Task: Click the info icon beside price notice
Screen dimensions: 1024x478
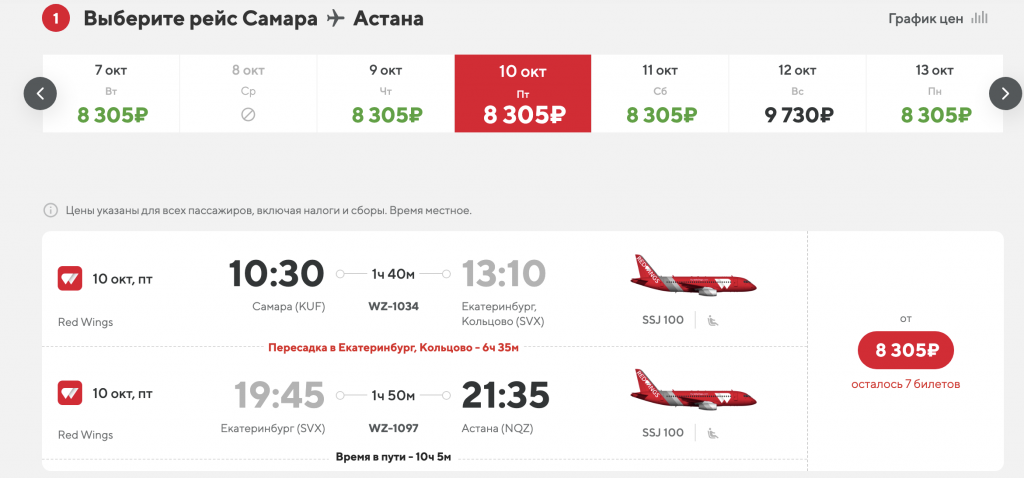Action: [x=50, y=210]
